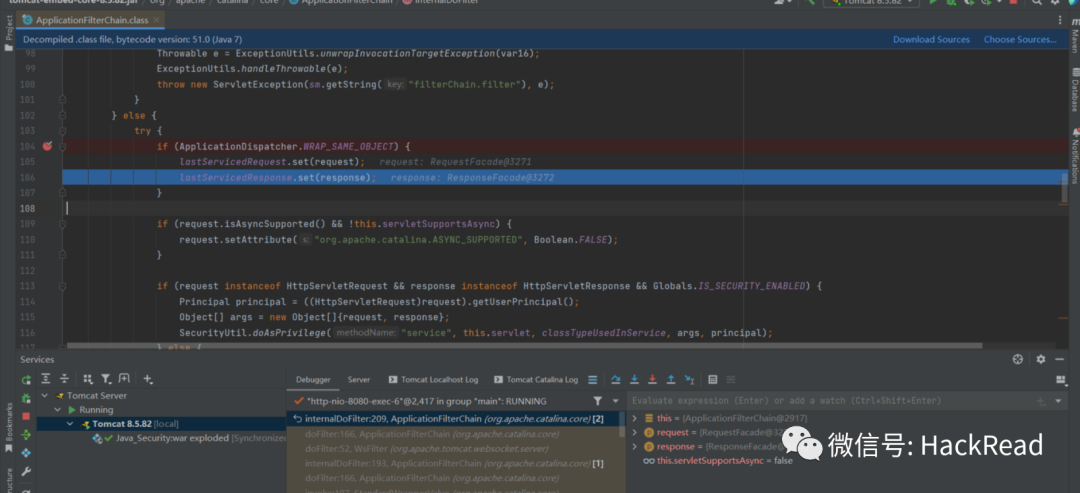Open the Bookmarks tool window
Screen dimensions: 1080x493
tap(8, 430)
